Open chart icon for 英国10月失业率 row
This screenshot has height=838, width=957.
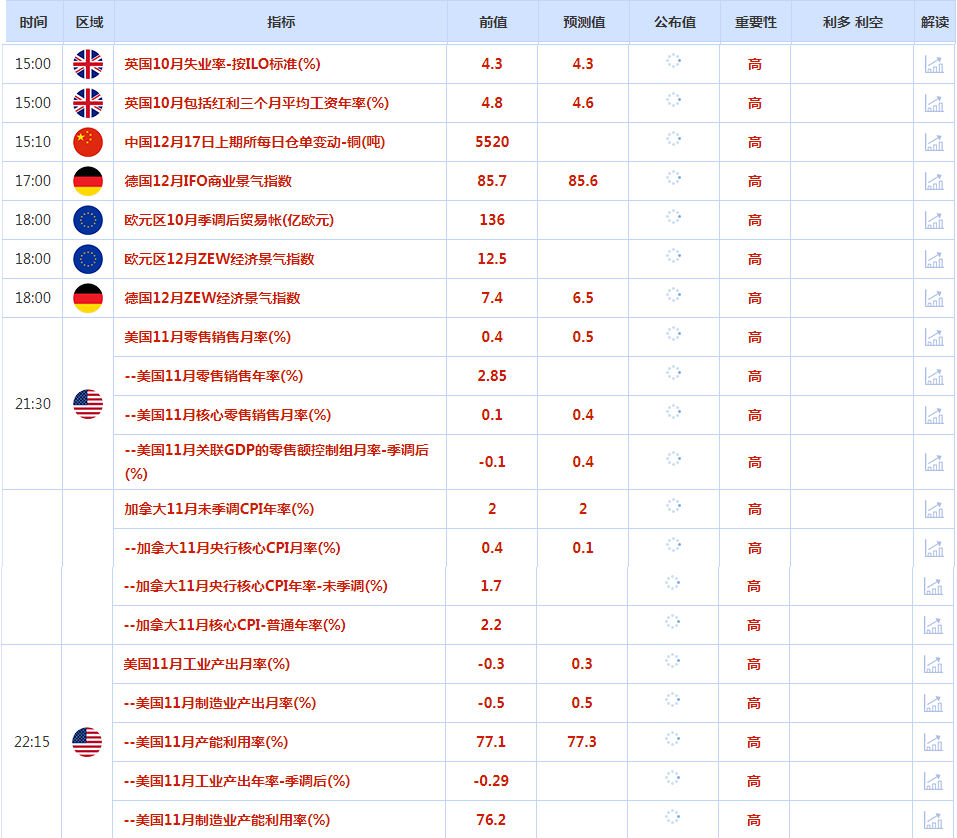(934, 64)
